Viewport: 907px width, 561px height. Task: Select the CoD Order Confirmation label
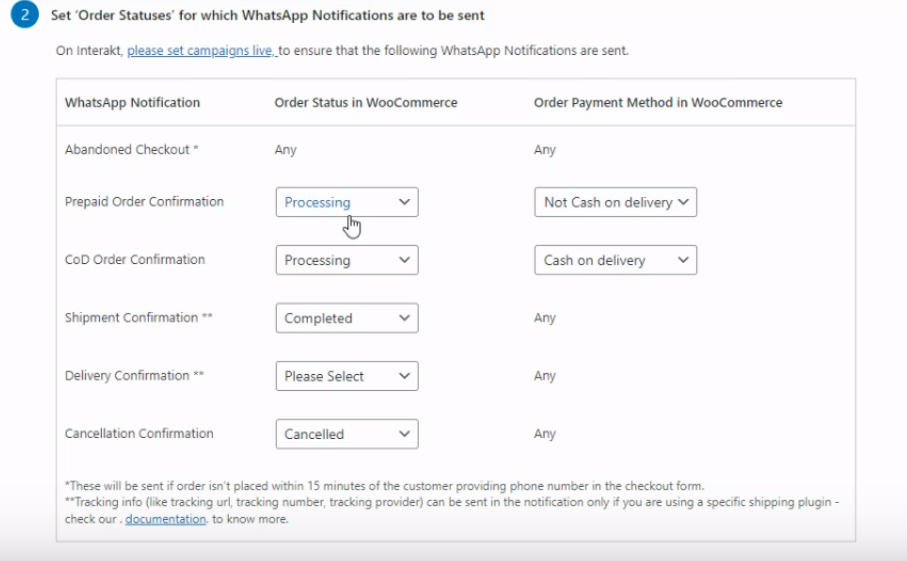click(135, 260)
